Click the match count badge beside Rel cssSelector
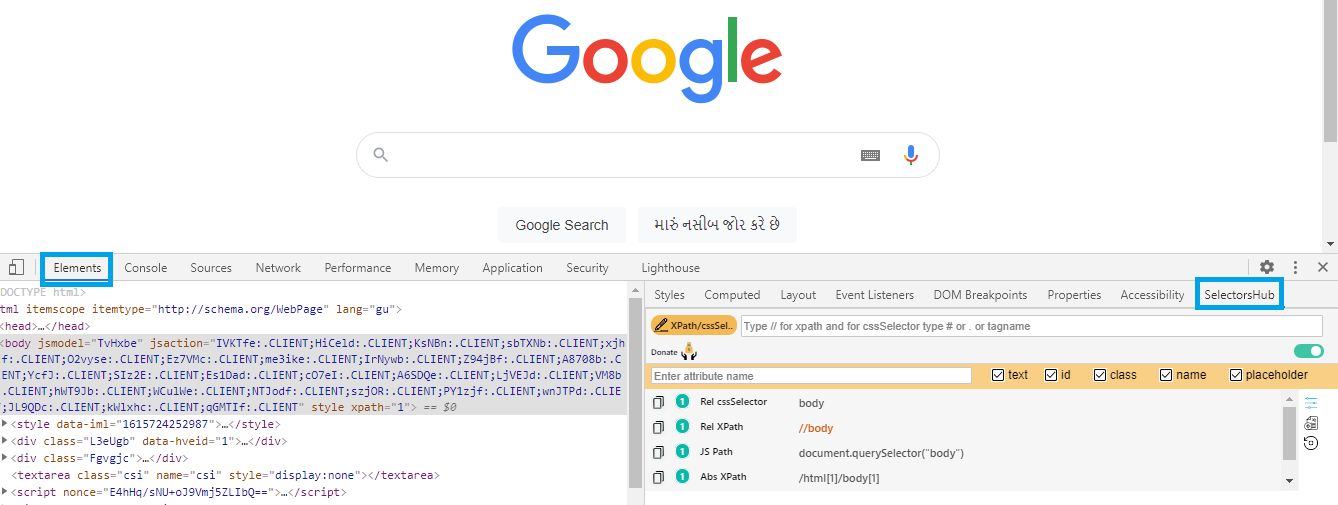Image resolution: width=1338 pixels, height=505 pixels. 682,402
